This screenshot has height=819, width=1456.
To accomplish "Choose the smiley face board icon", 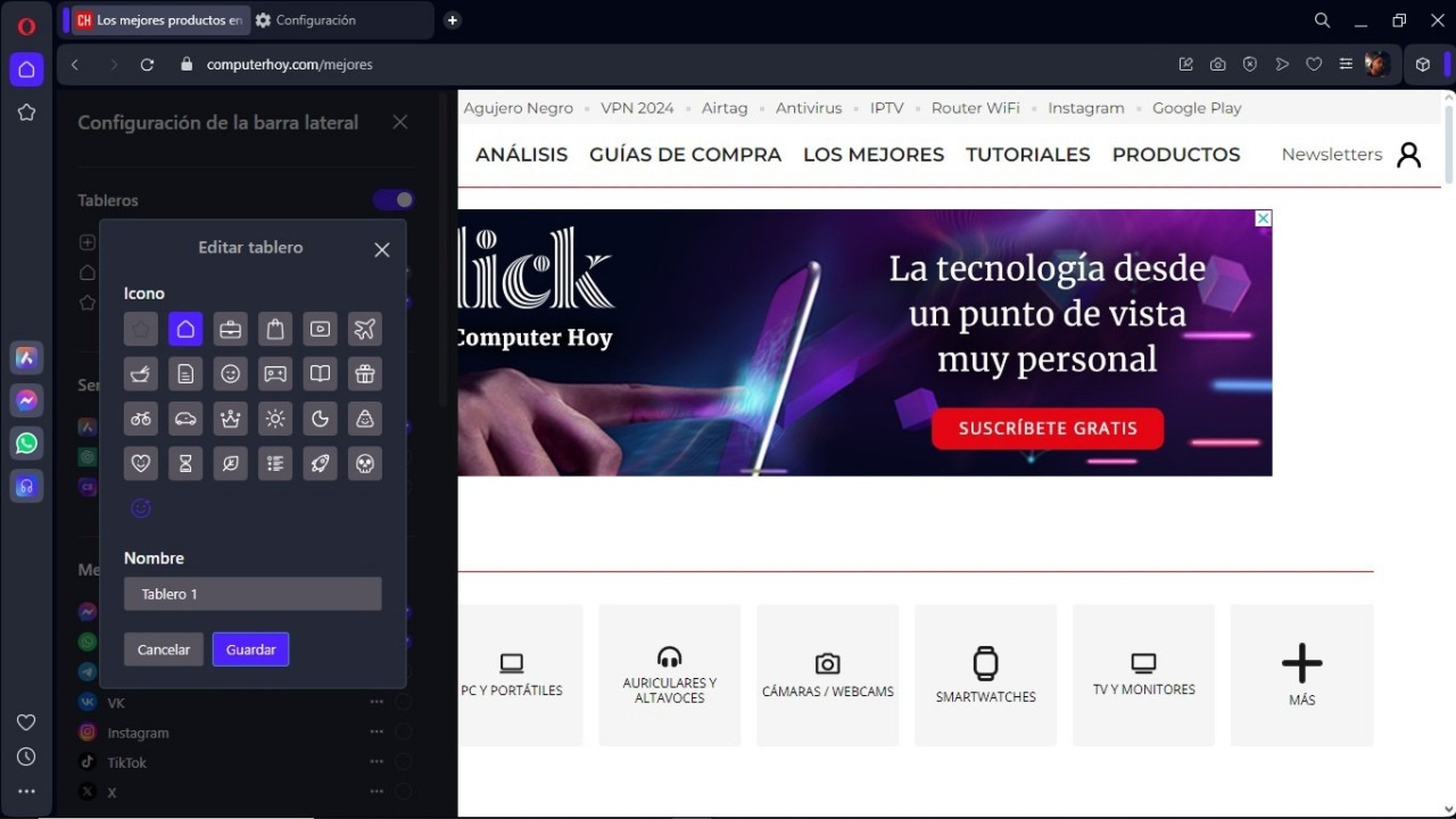I will [230, 373].
